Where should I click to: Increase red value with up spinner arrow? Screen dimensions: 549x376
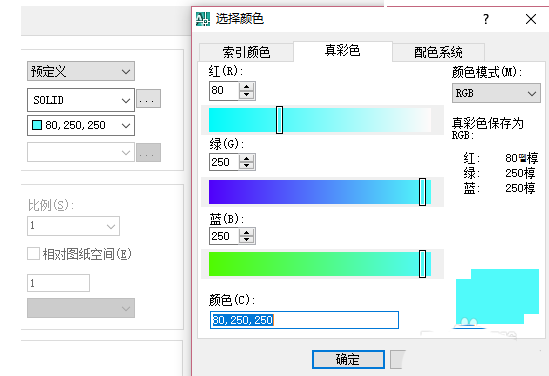tap(247, 87)
